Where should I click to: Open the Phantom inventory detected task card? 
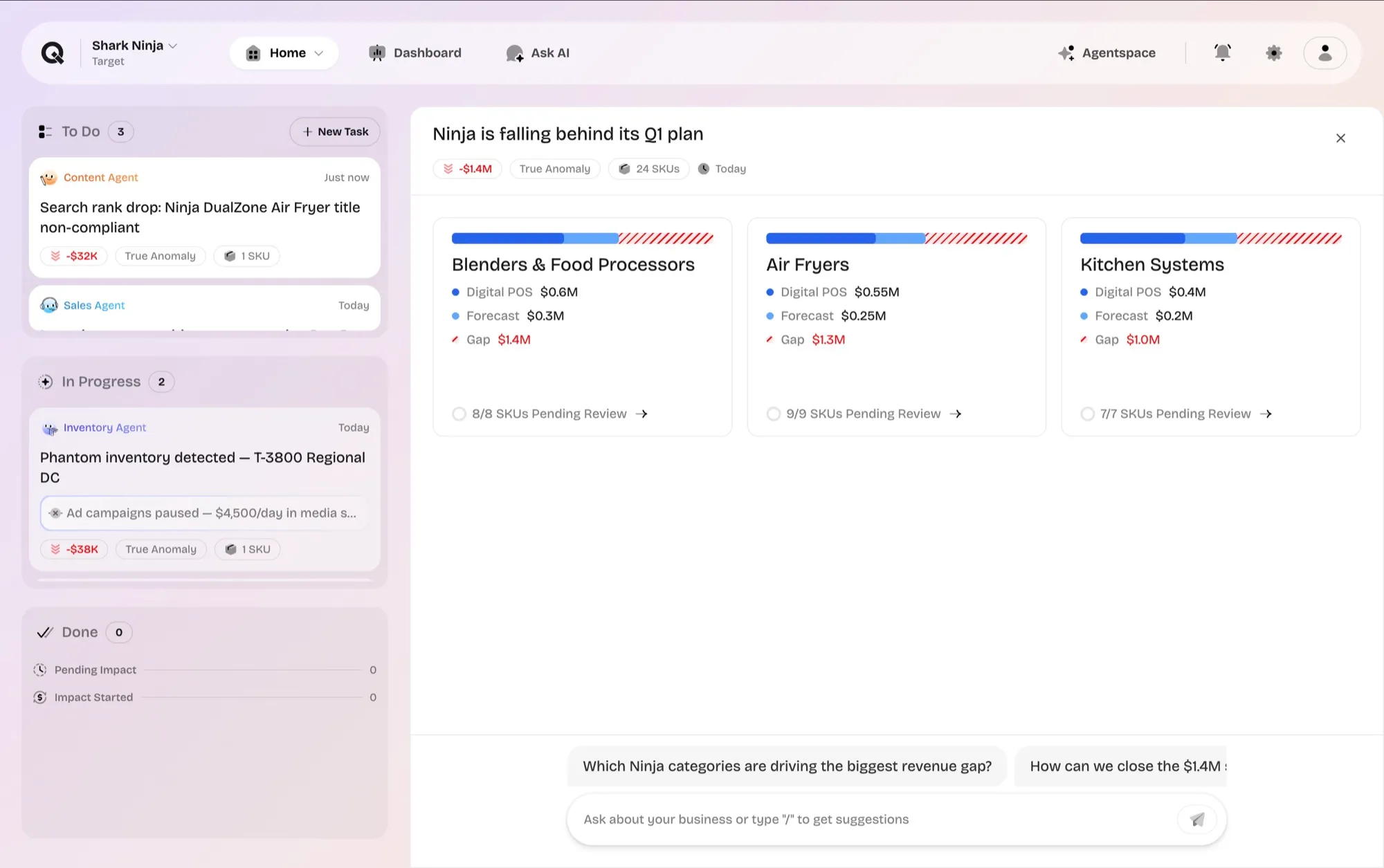(205, 489)
